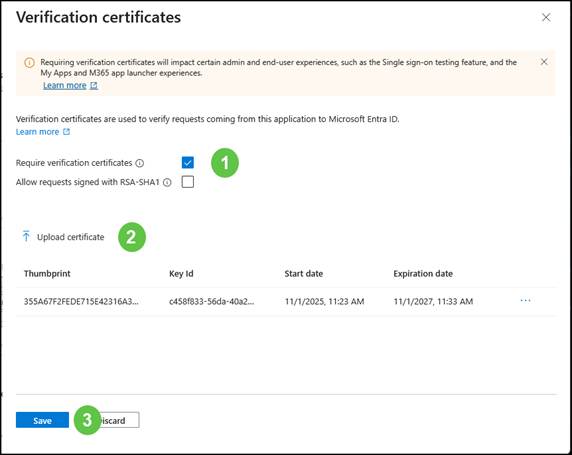Viewport: 572px width, 455px height.
Task: Click info icon next to RSA-SHA1 option
Action: [x=167, y=182]
